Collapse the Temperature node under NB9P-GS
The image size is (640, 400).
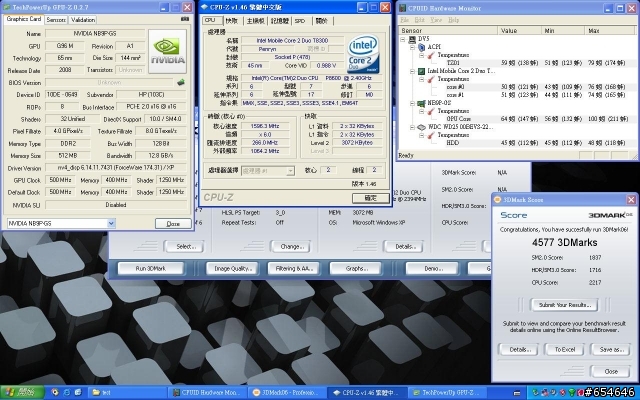(422, 111)
